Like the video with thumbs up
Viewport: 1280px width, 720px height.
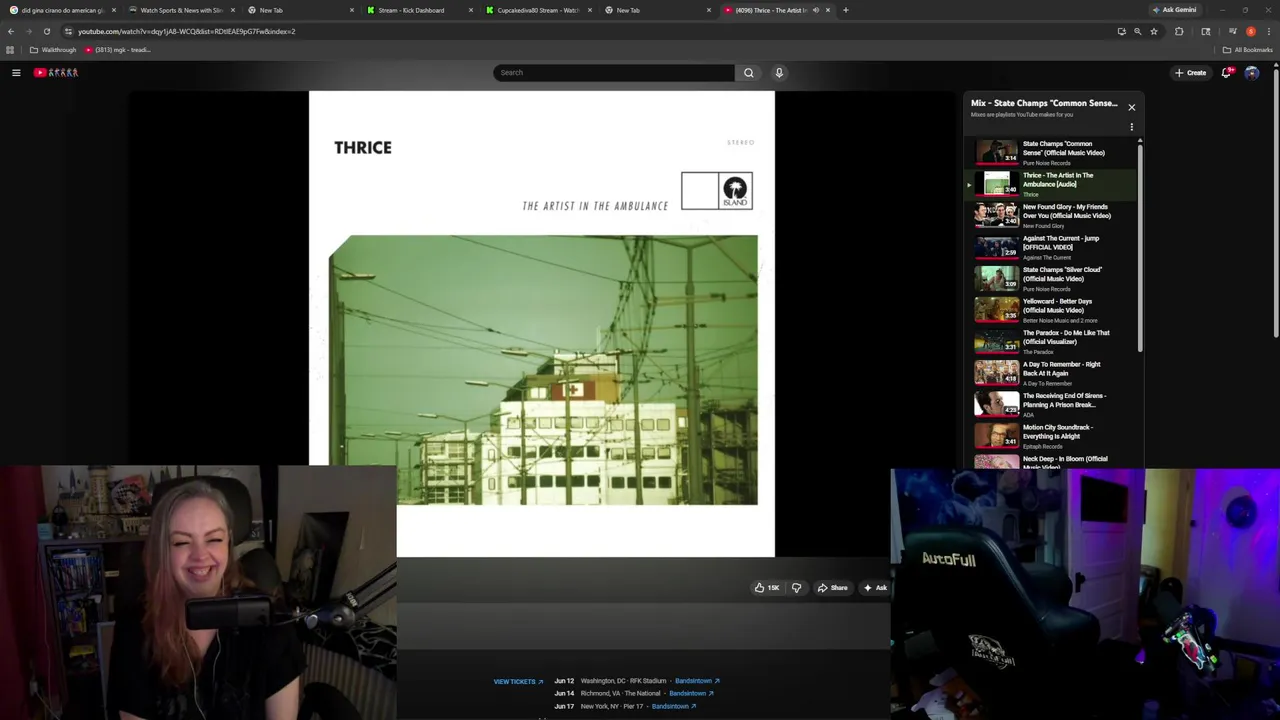pyautogui.click(x=767, y=588)
